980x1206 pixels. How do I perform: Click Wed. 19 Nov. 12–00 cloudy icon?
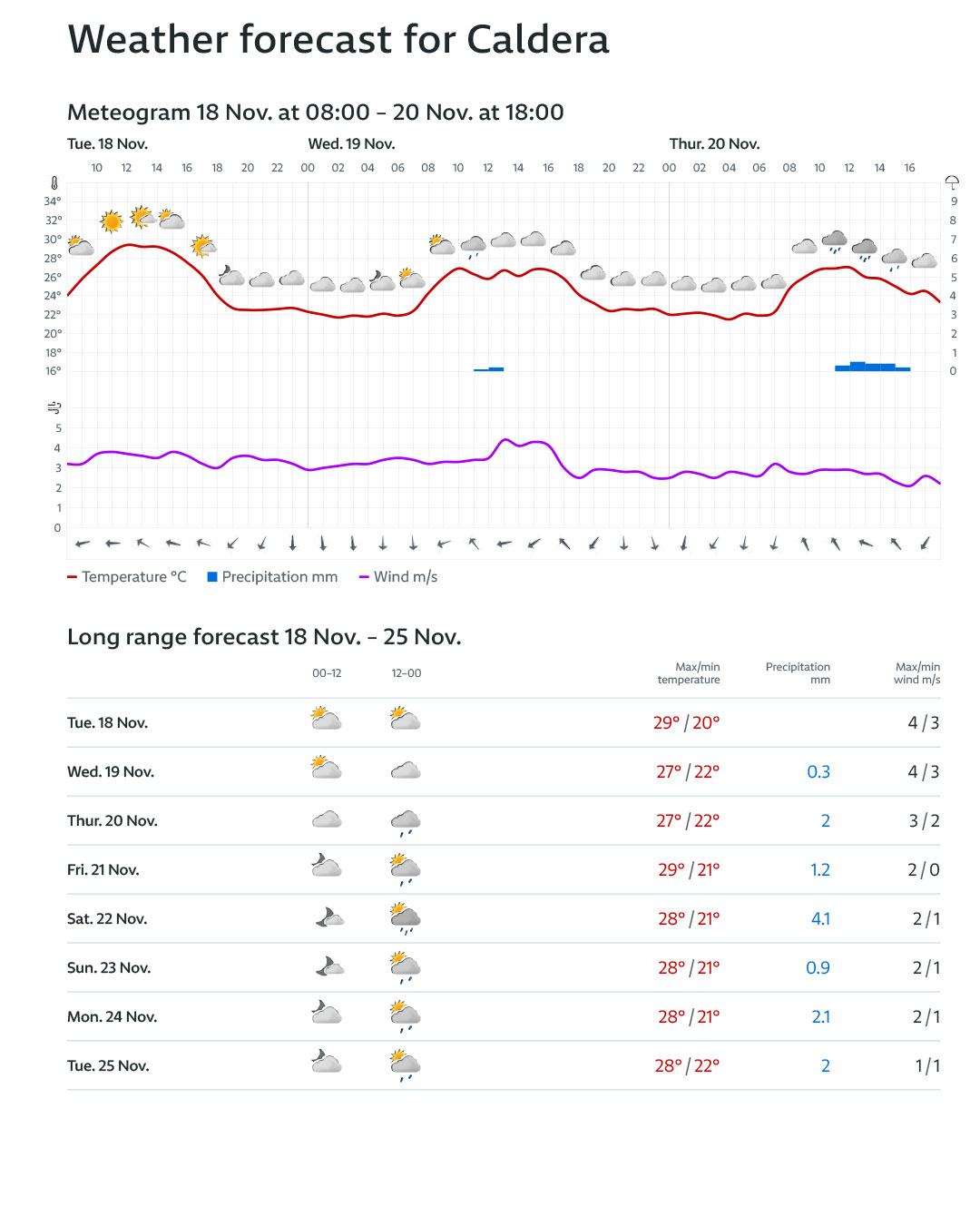tap(406, 770)
